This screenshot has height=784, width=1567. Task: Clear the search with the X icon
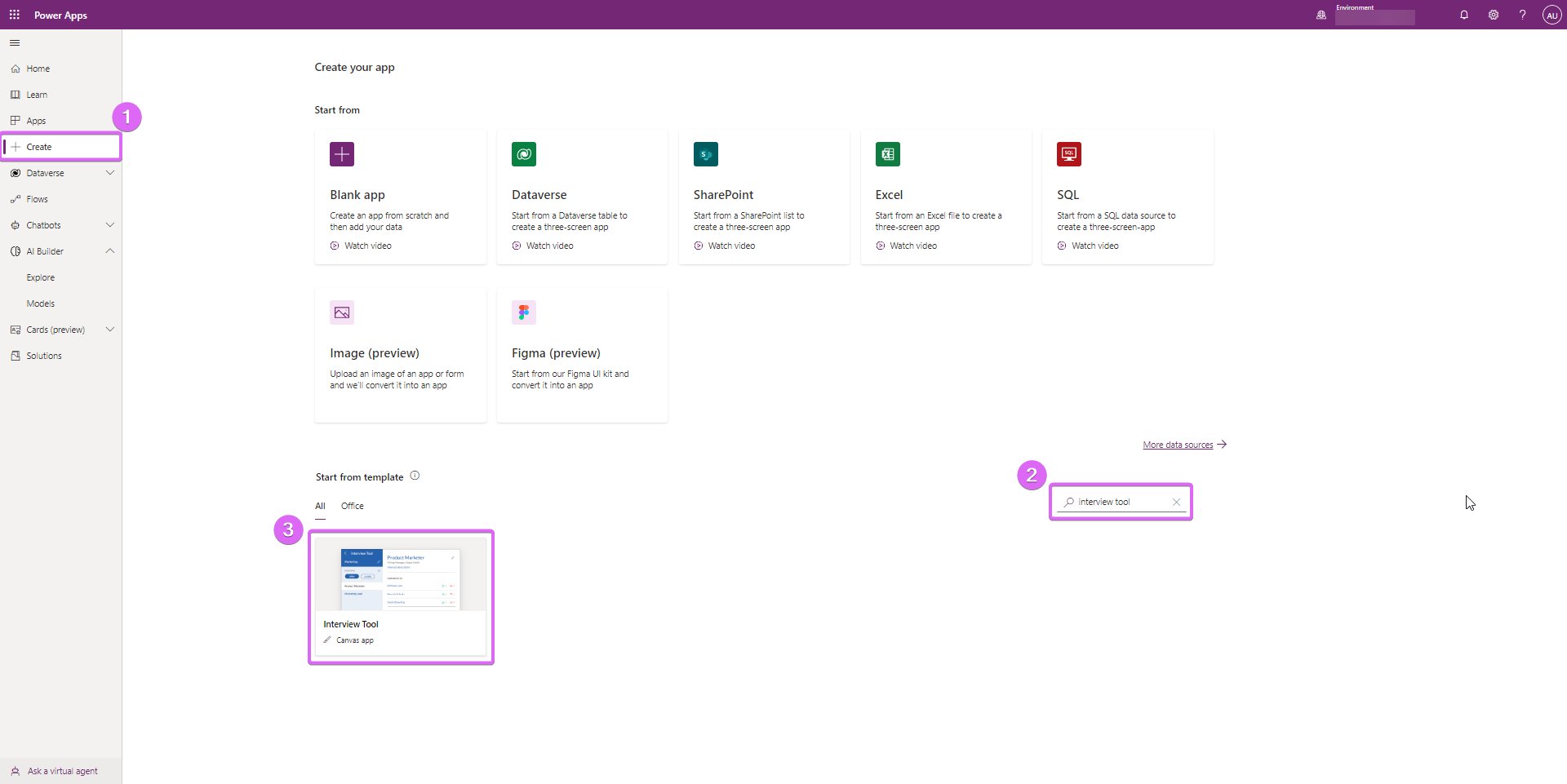point(1176,502)
